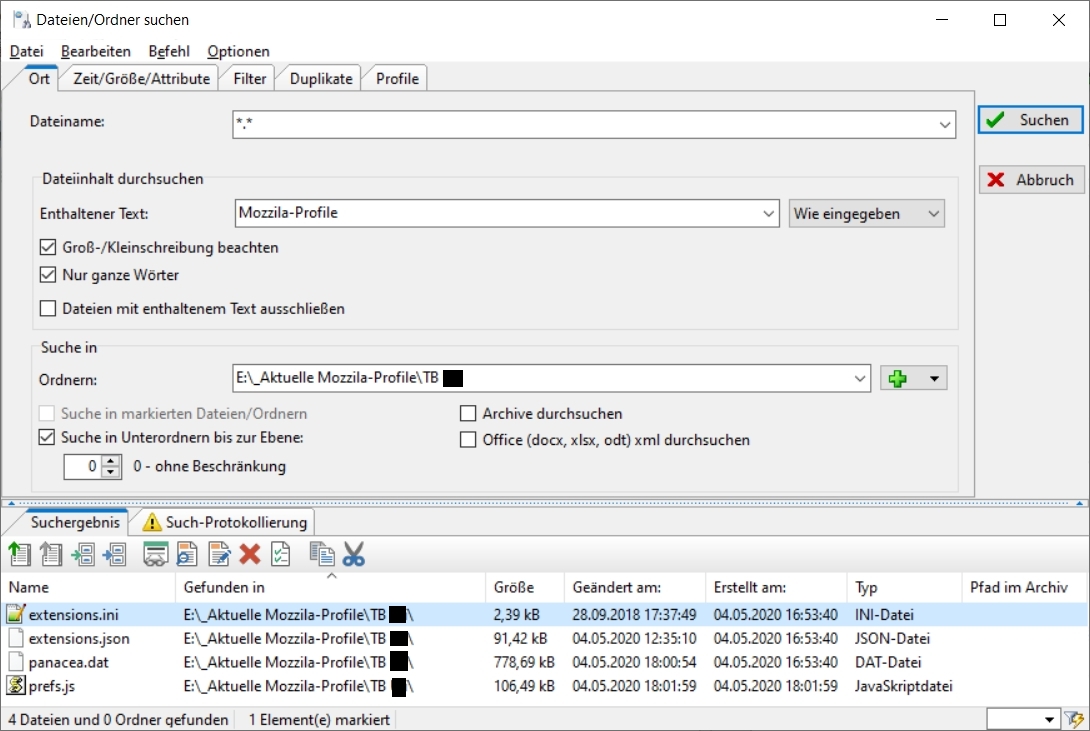Image resolution: width=1090 pixels, height=731 pixels.
Task: Click the red X delete icon in results toolbar
Action: [x=250, y=554]
